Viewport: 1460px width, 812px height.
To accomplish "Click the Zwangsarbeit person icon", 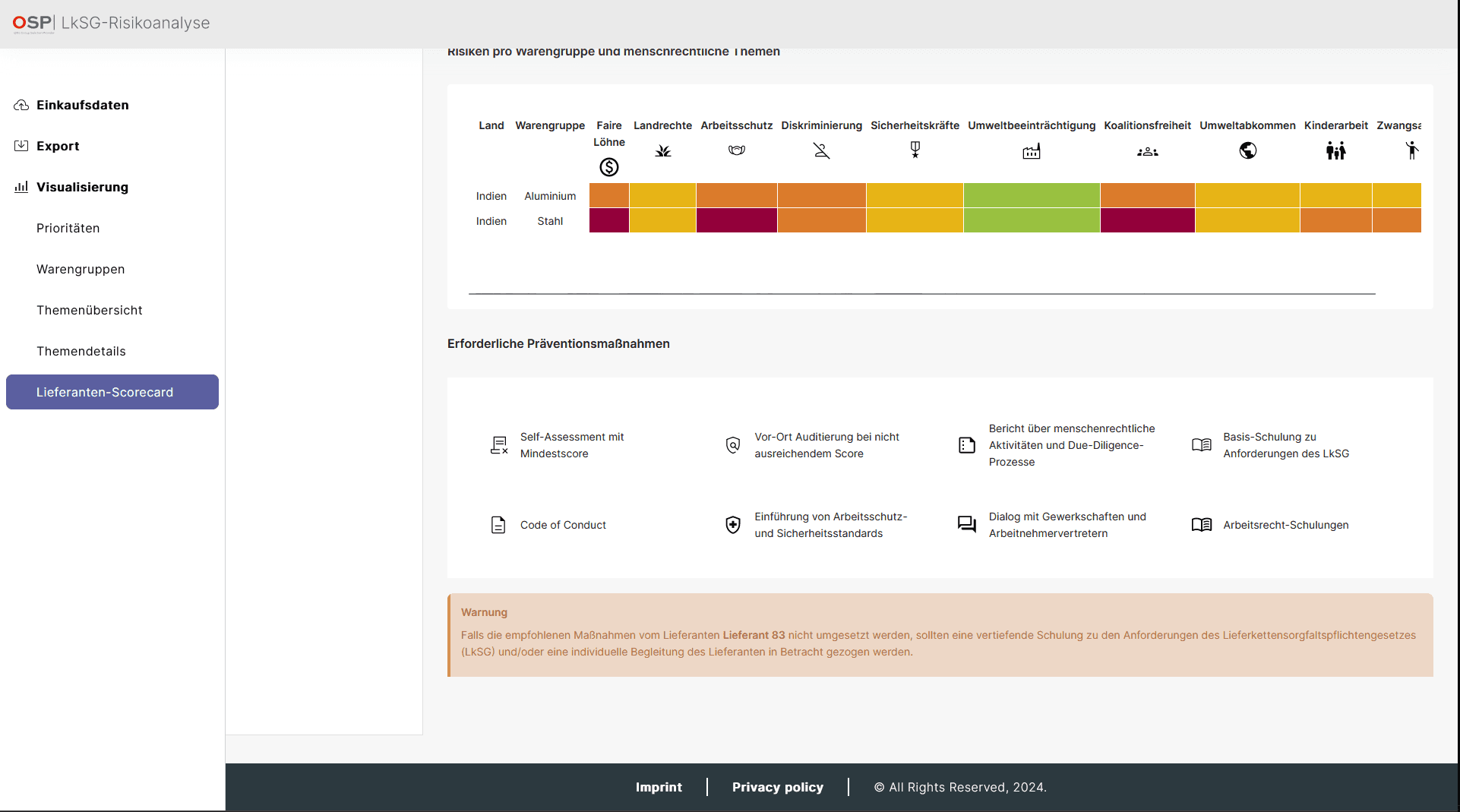I will 1412,150.
